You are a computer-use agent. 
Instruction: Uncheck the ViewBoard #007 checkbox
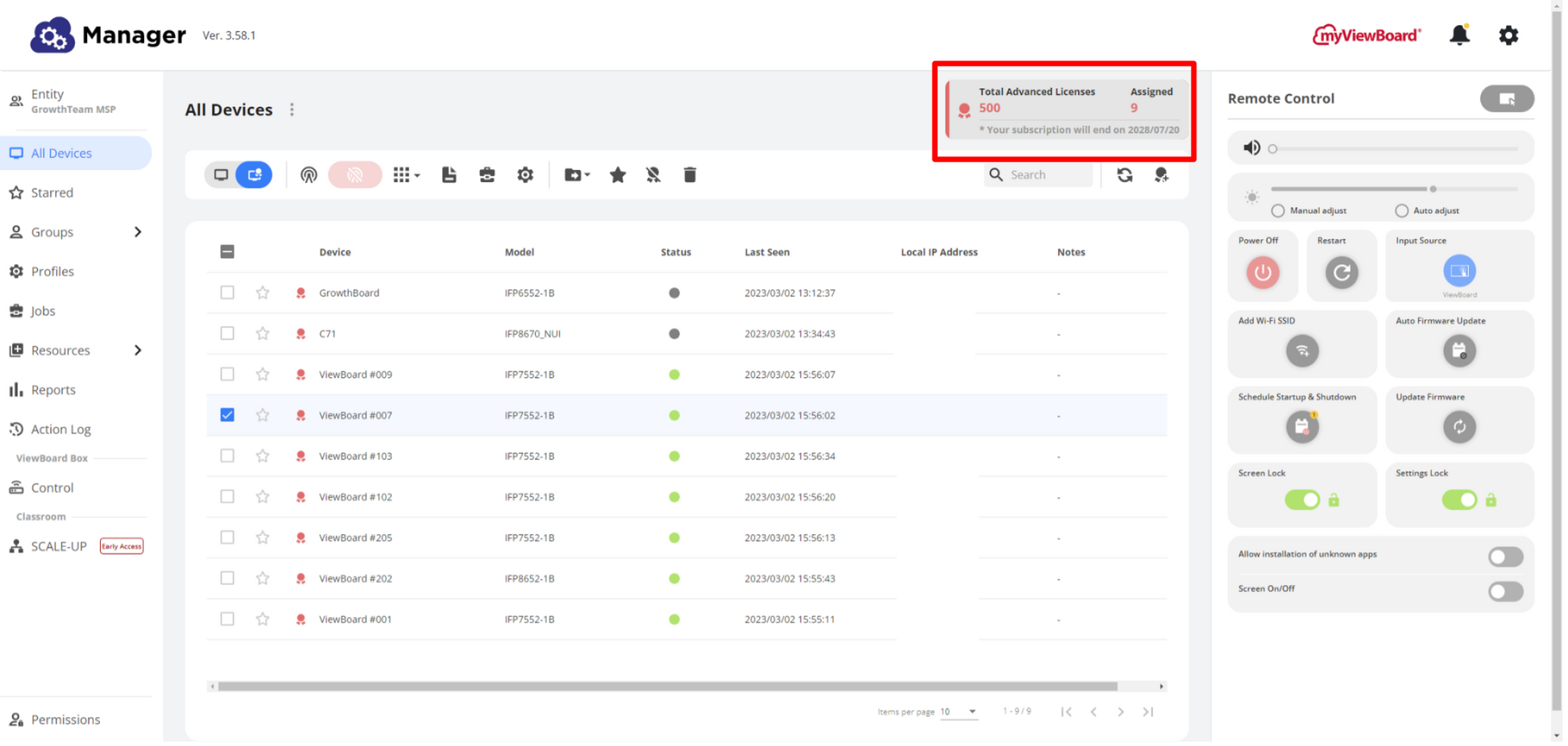pyautogui.click(x=227, y=415)
